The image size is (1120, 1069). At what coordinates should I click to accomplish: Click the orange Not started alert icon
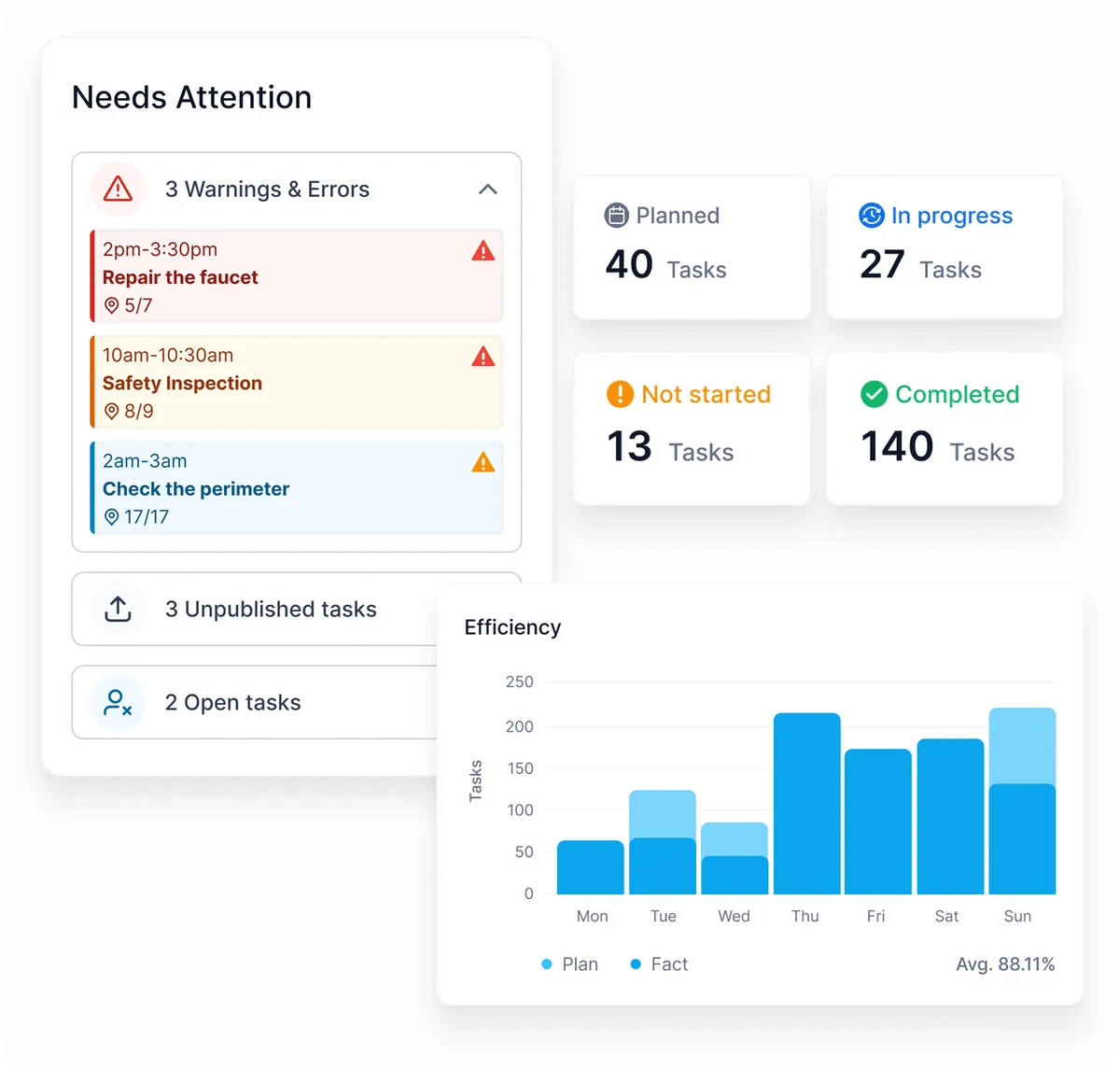click(619, 394)
